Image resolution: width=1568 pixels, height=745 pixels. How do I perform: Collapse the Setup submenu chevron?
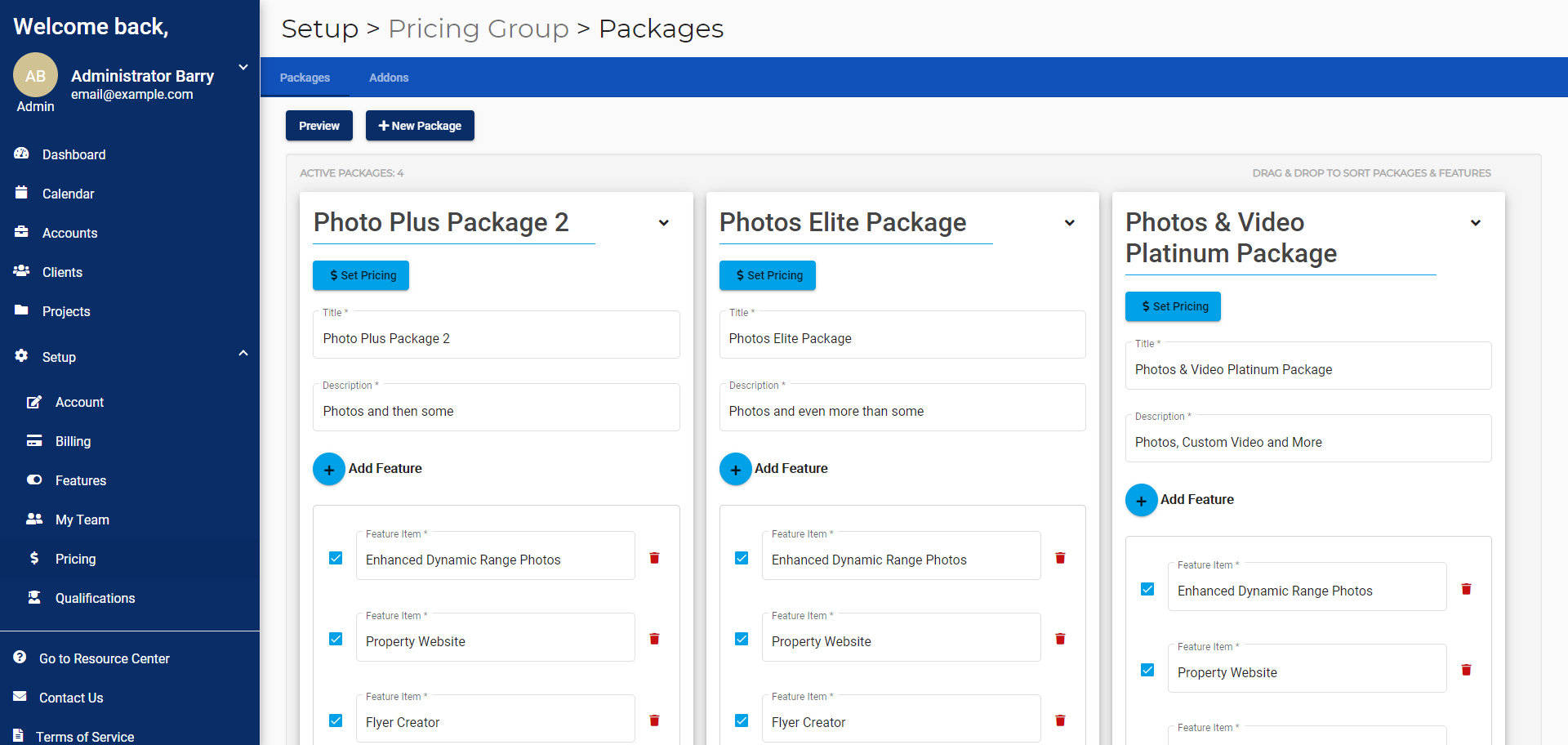(243, 354)
